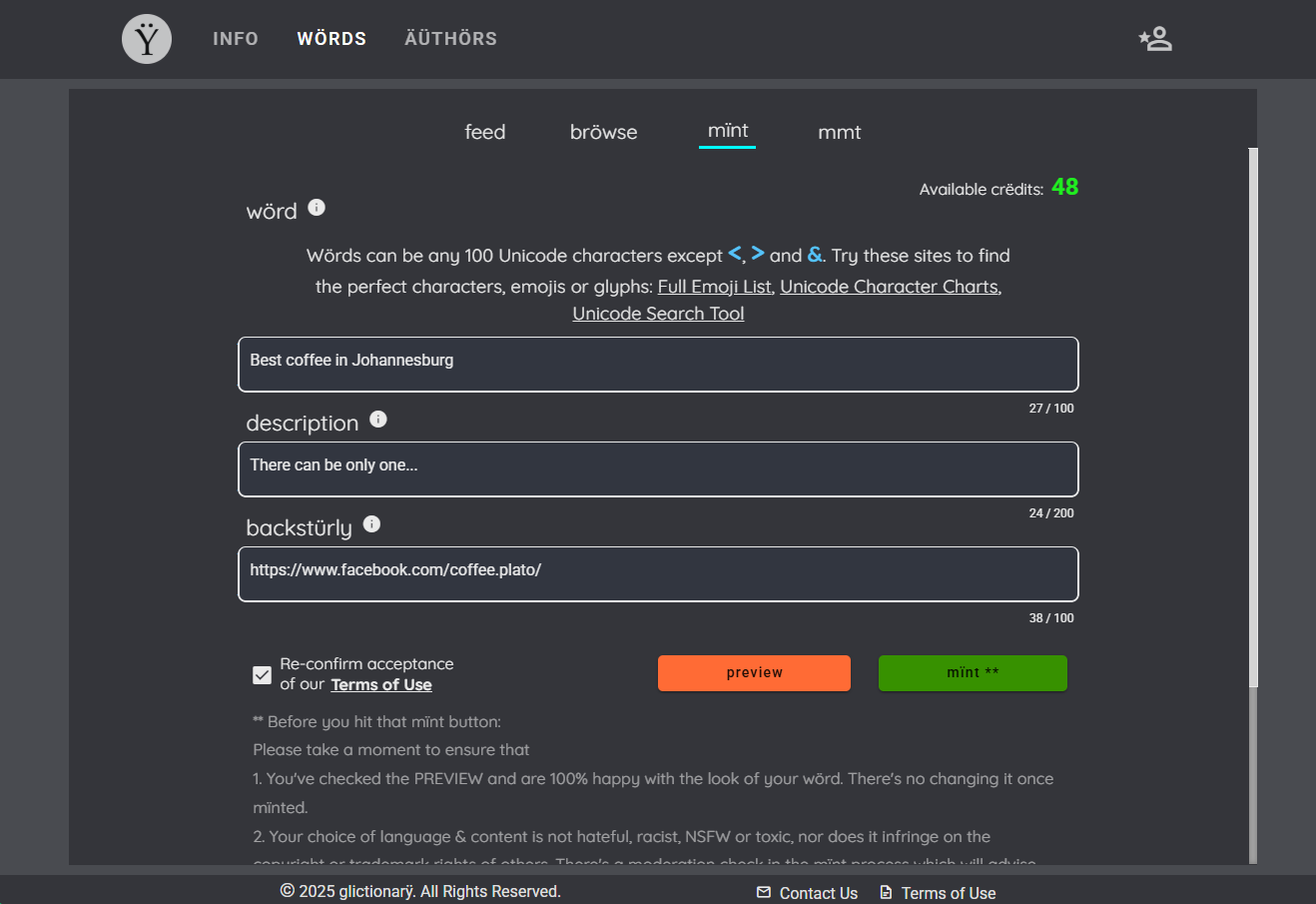Click the info icon beside description

tap(378, 420)
